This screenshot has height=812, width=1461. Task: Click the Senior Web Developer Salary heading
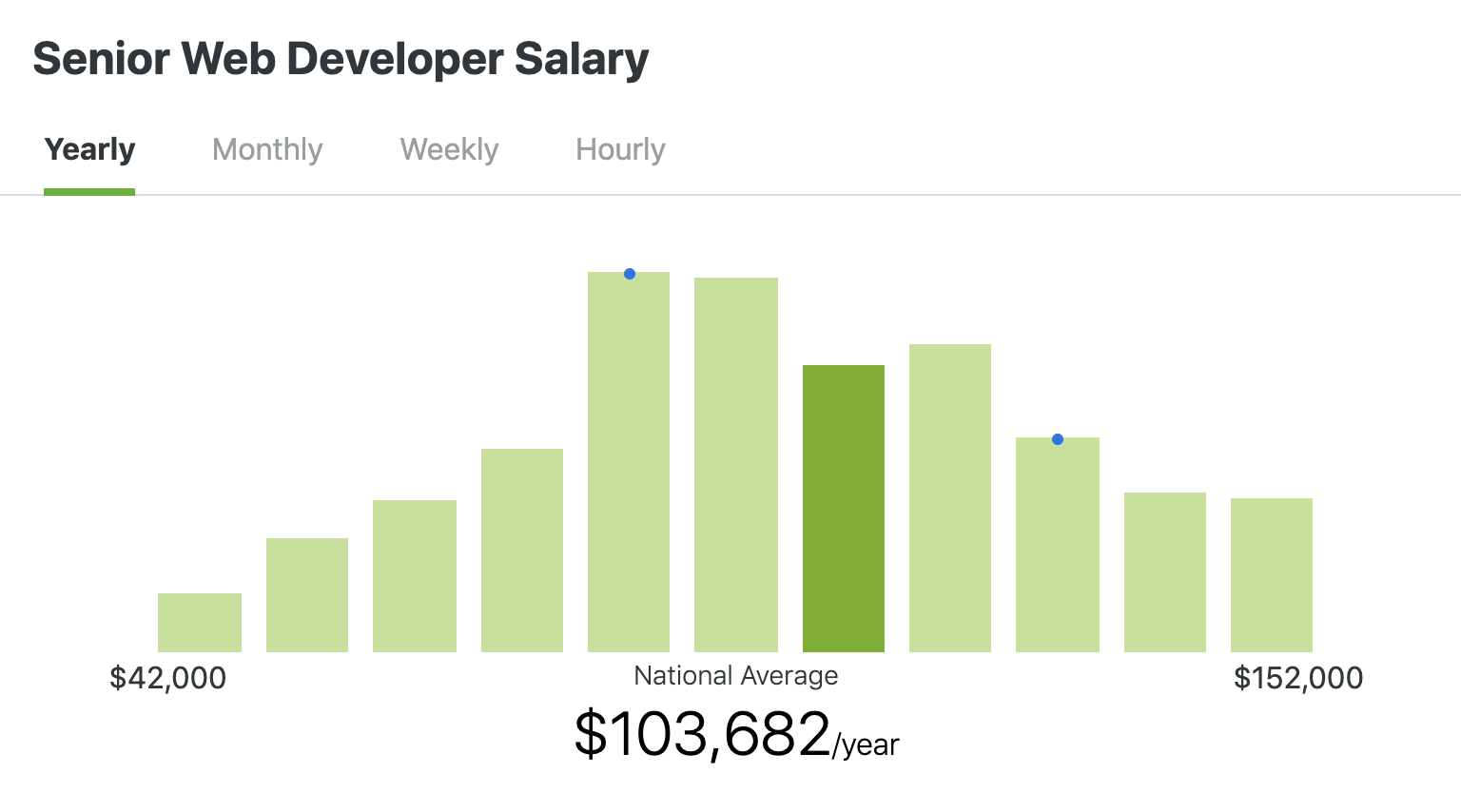point(340,59)
